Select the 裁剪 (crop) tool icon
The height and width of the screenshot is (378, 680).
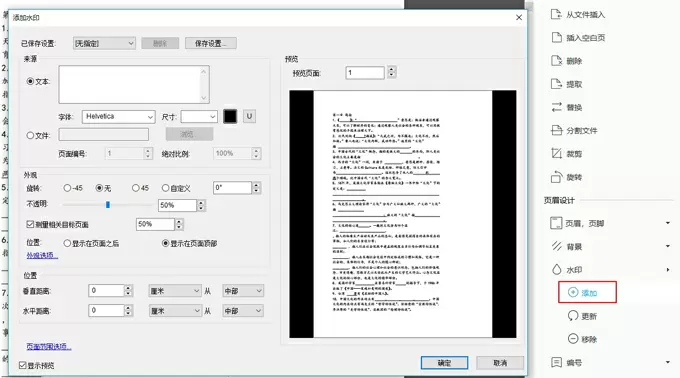556,153
